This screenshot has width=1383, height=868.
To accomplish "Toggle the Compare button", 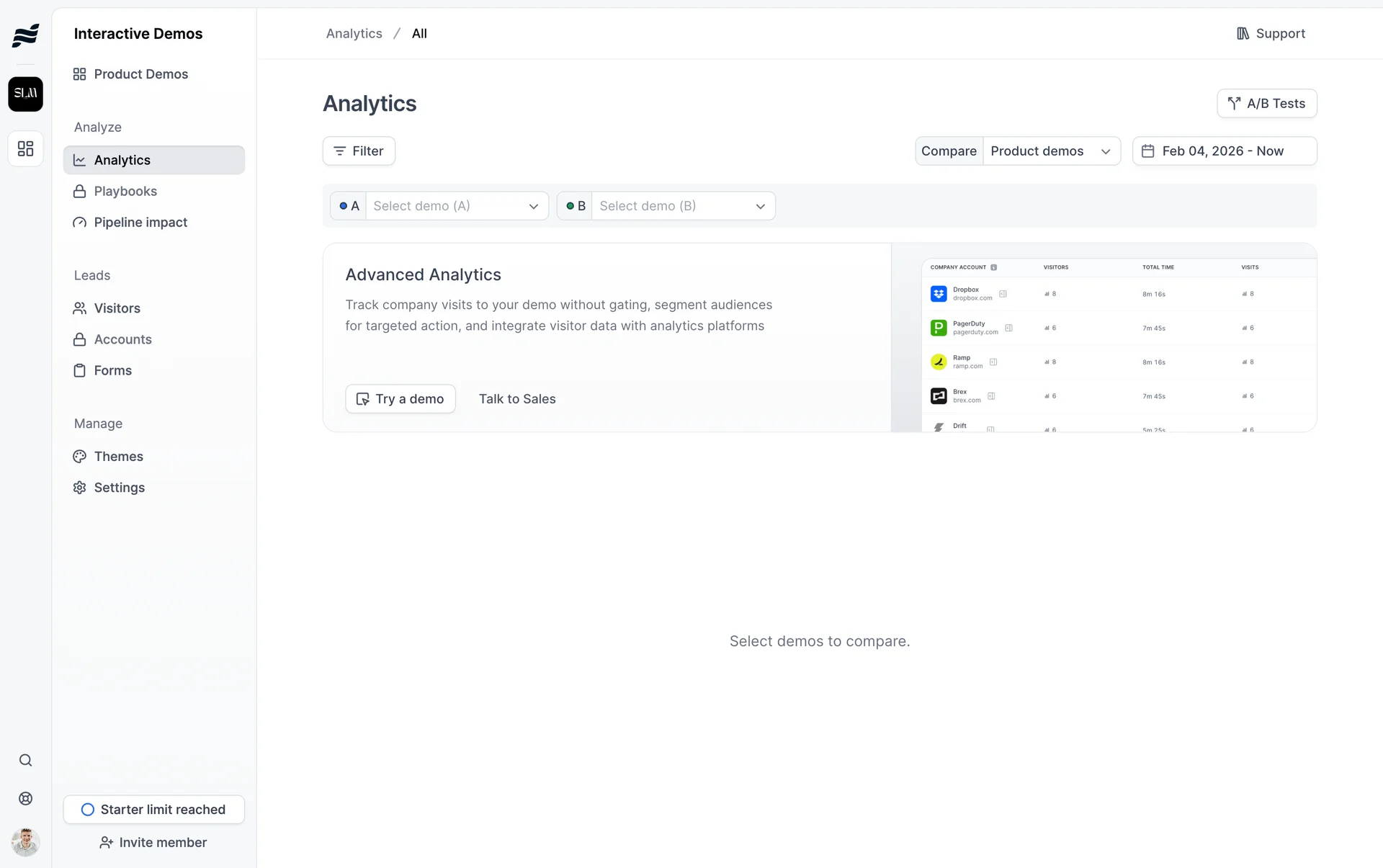I will coord(949,151).
